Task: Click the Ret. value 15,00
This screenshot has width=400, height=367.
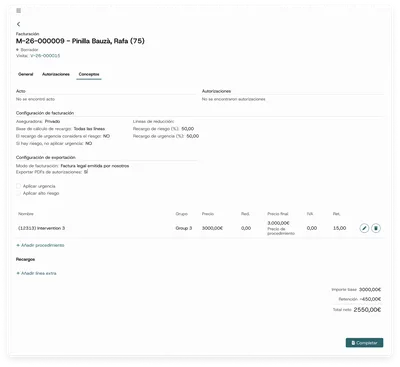Action: [x=339, y=228]
